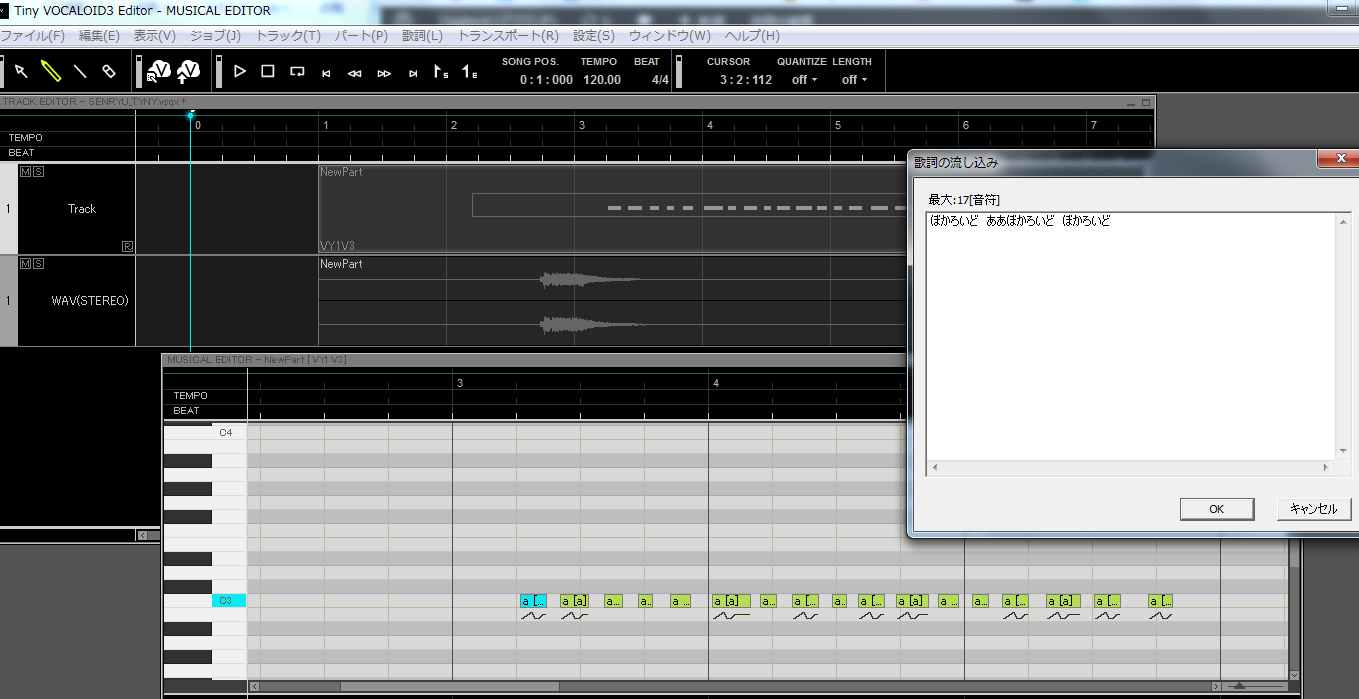Open the 設定(S) menu
Viewport: 1359px width, 699px height.
[x=594, y=36]
